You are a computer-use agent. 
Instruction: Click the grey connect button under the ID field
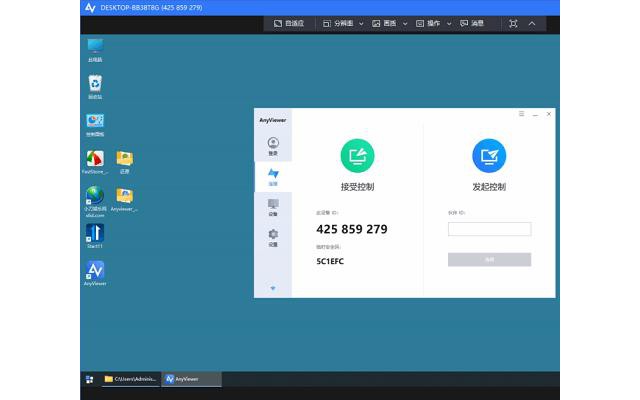[x=489, y=260]
